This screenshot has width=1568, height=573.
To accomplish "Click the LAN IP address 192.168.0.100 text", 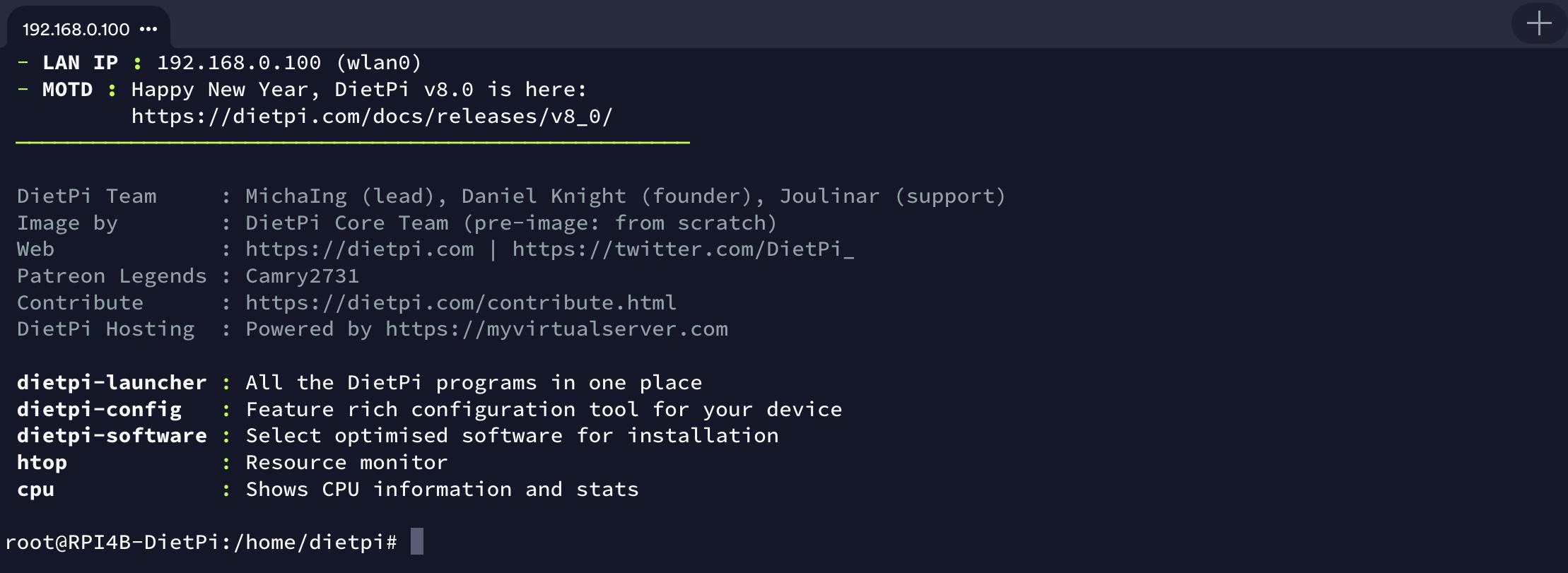I will tap(239, 63).
